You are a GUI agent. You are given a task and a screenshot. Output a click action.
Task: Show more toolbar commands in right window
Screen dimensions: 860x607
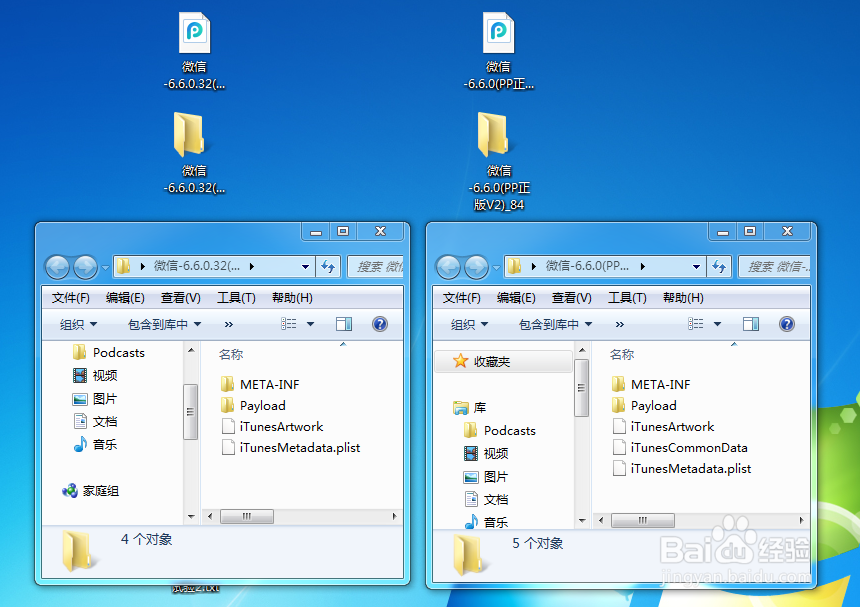tap(620, 324)
